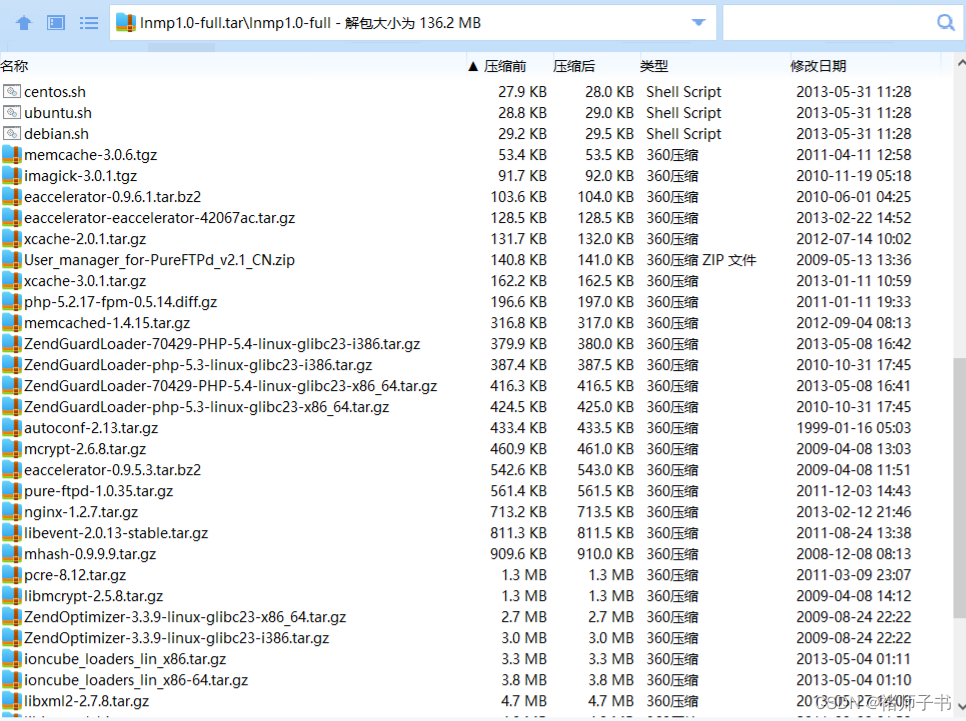Image resolution: width=966 pixels, height=721 pixels.
Task: Select the file name debian.sh
Action: coord(56,134)
